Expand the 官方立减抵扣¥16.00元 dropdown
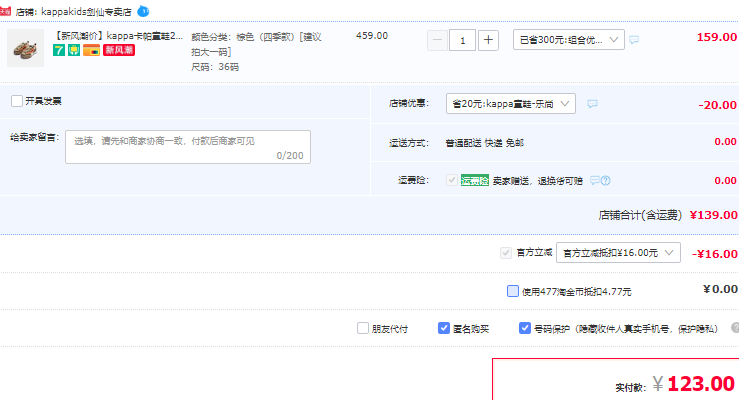Viewport: 739px width, 400px height. pos(618,253)
